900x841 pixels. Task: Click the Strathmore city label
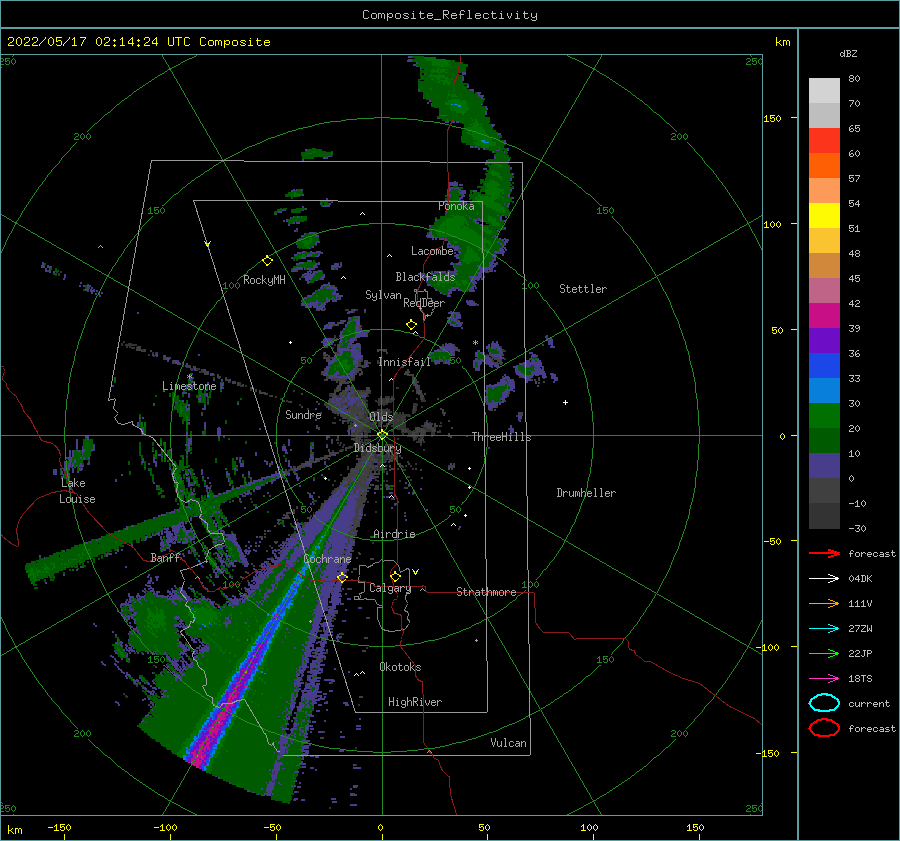point(486,592)
